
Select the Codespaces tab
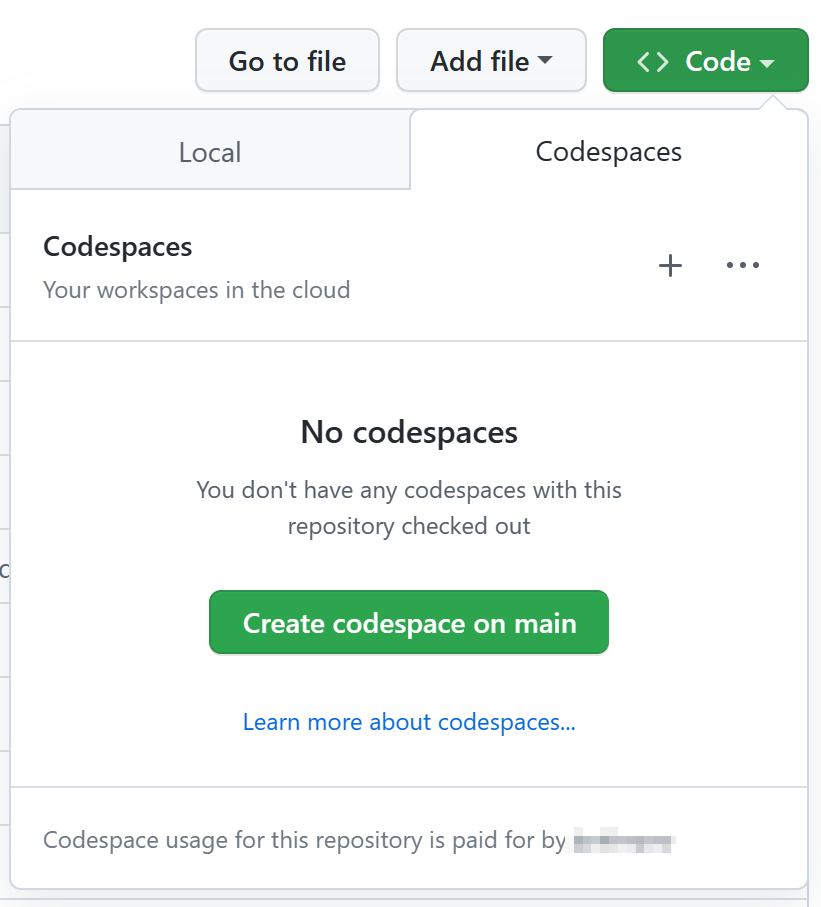point(609,152)
